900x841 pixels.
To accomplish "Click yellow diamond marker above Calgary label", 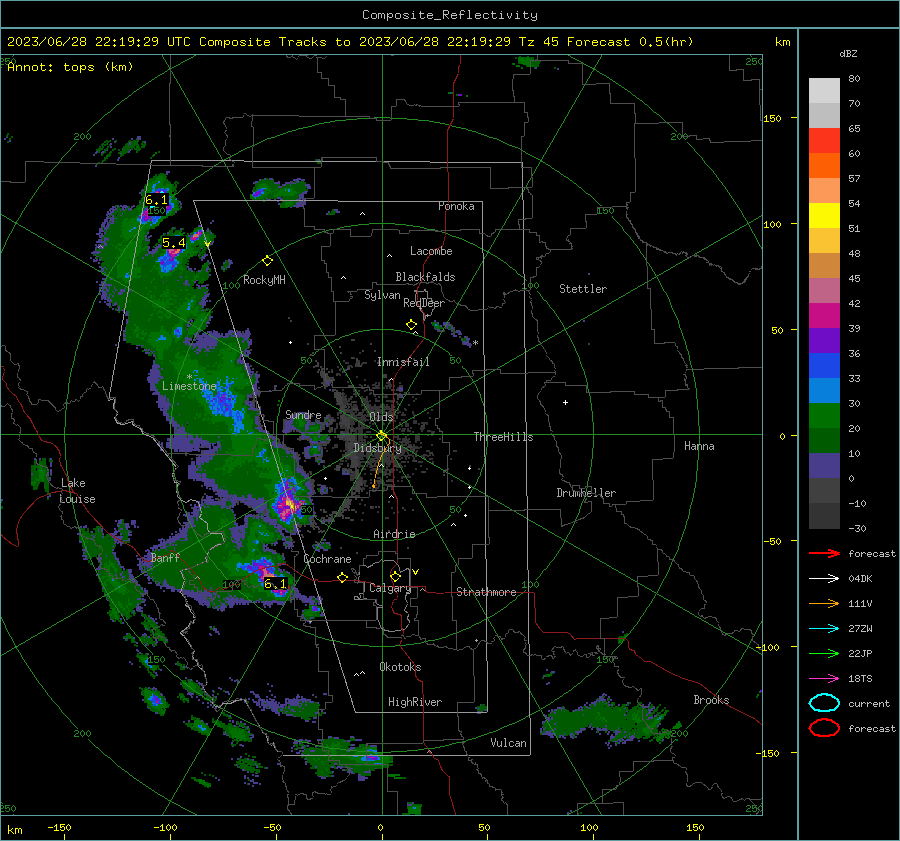I will (395, 576).
